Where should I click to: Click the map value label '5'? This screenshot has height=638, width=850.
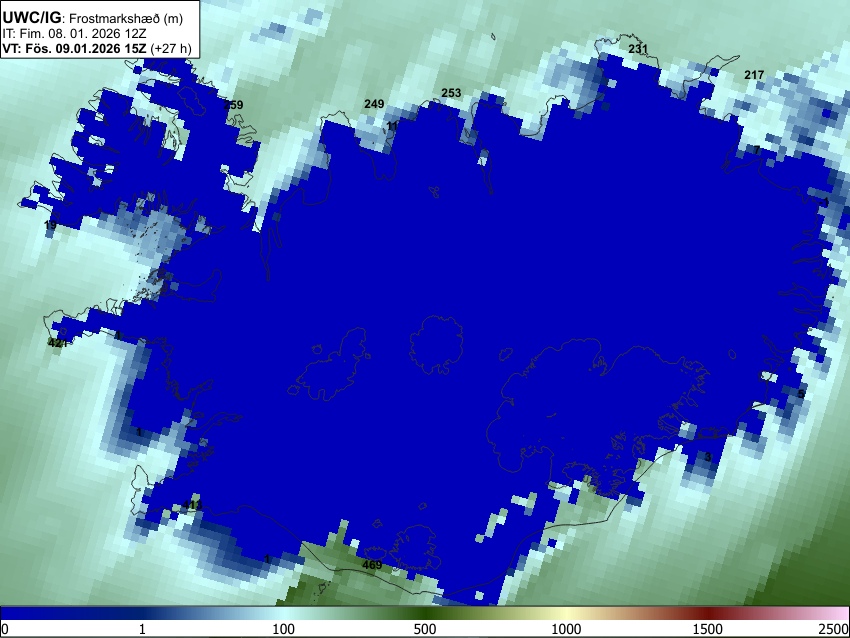pyautogui.click(x=801, y=394)
